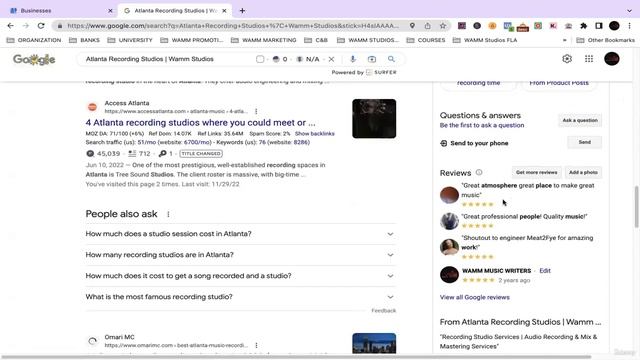Viewport: 640px width, 360px height.
Task: Open Access Atlanta result thumbnail image
Action: [x=374, y=118]
